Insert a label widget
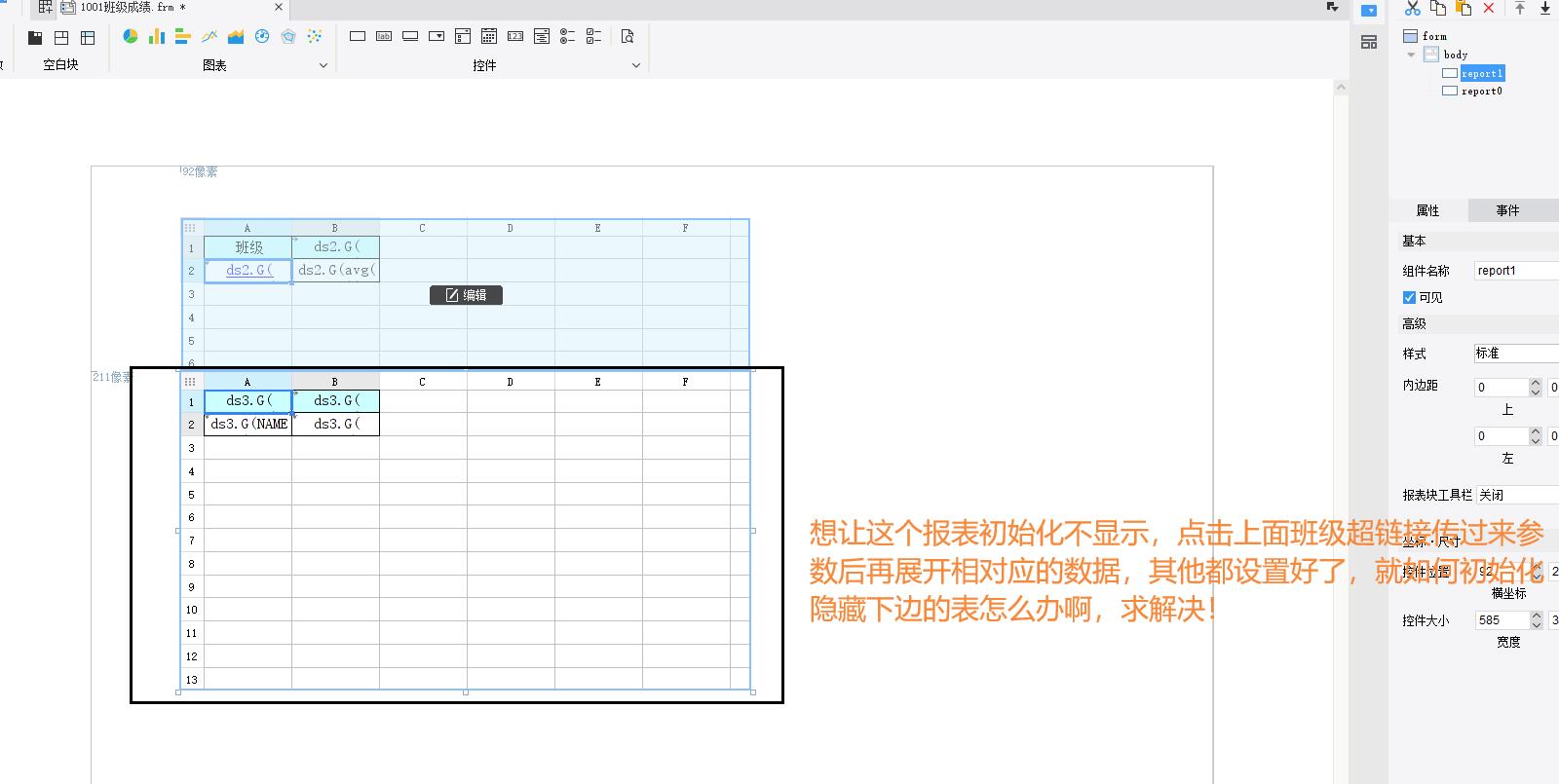The height and width of the screenshot is (784, 1559). [384, 36]
